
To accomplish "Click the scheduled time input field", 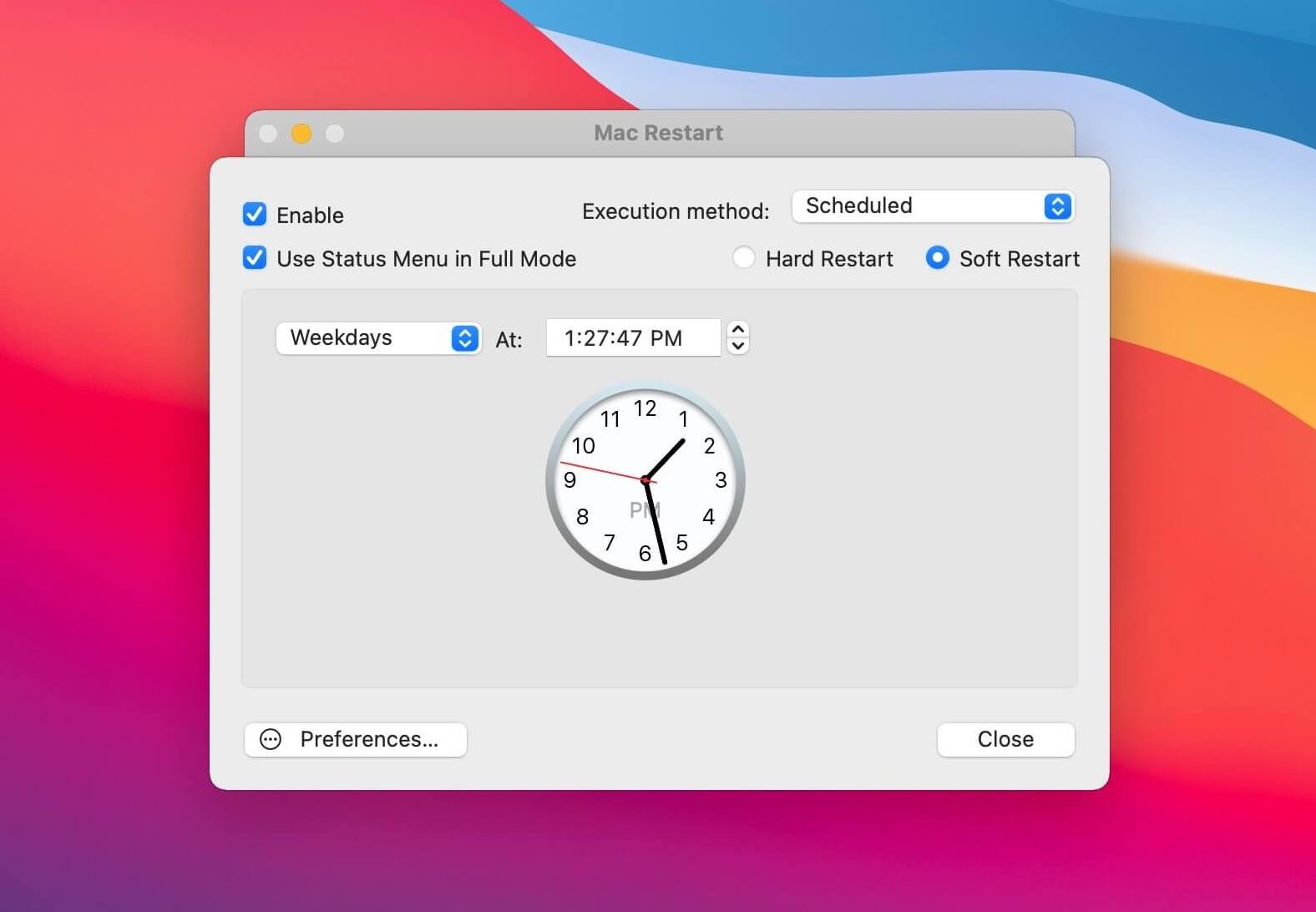I will (633, 338).
